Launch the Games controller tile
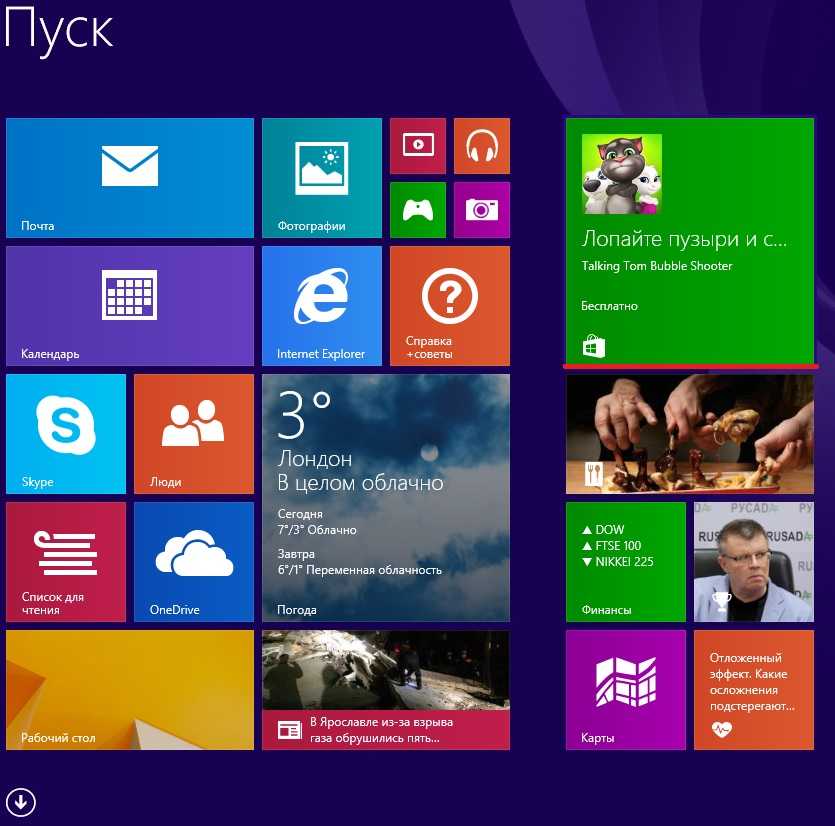Image resolution: width=835 pixels, height=826 pixels. pyautogui.click(x=417, y=209)
